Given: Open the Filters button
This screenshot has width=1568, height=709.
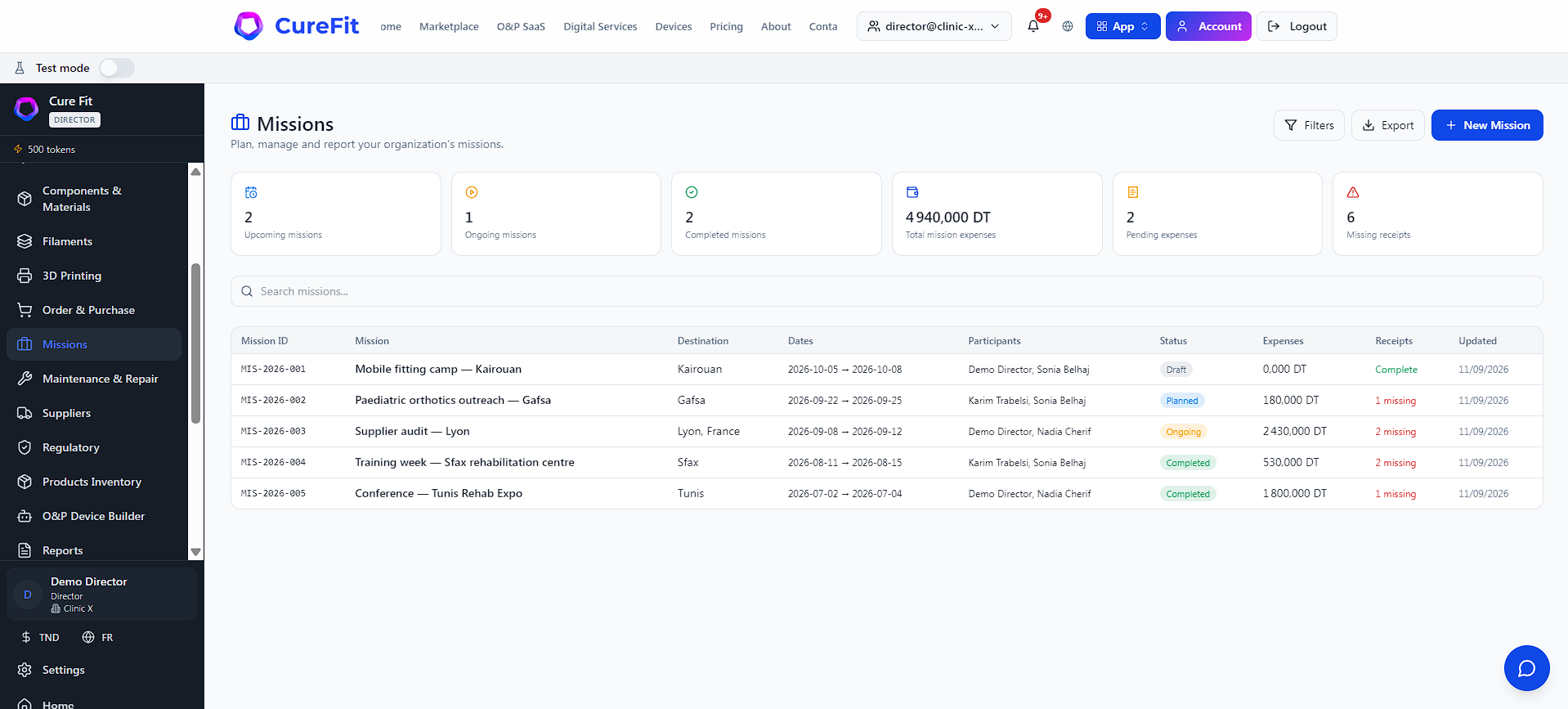Looking at the screenshot, I should (1309, 125).
